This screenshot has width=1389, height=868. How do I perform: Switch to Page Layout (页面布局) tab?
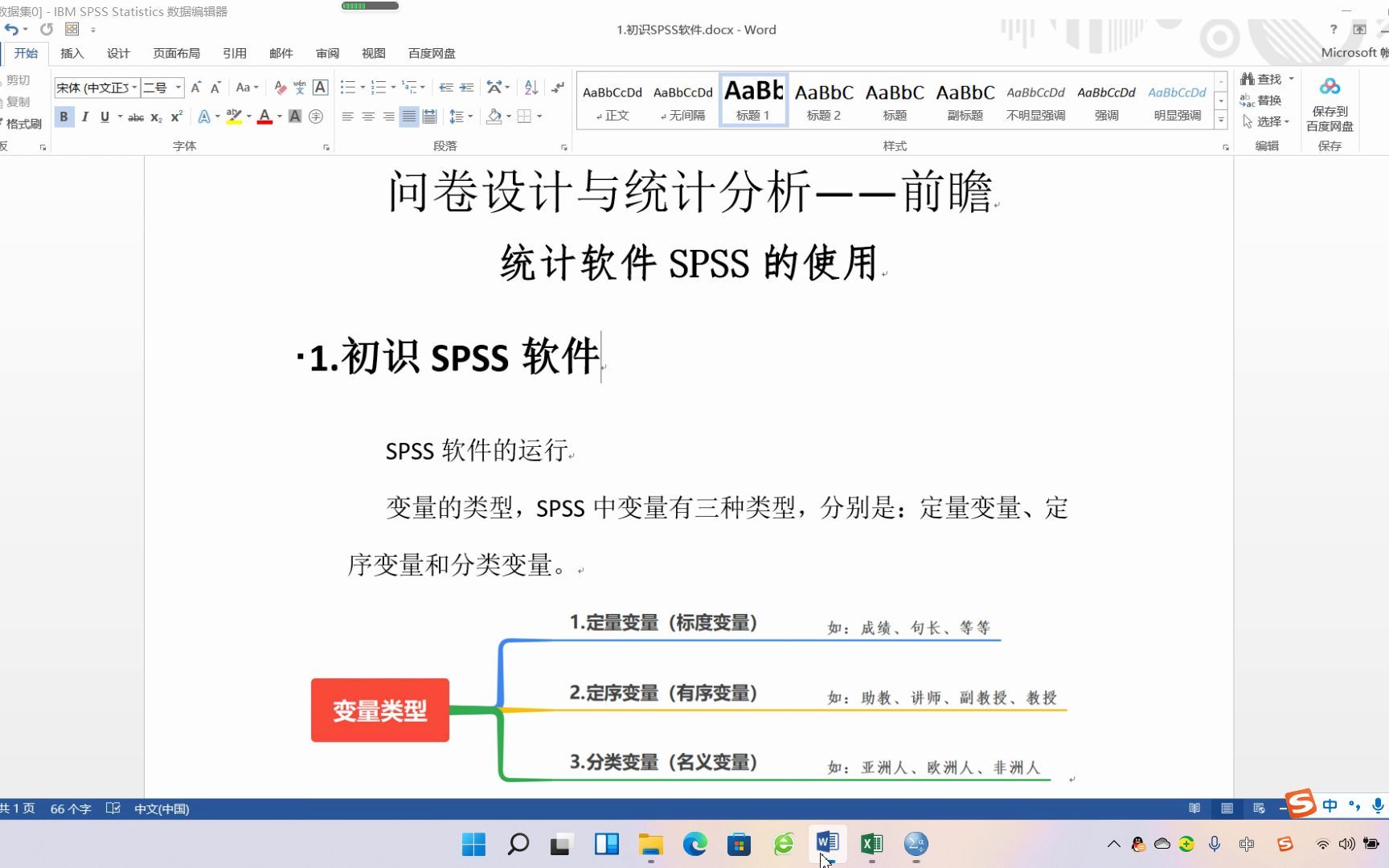176,53
